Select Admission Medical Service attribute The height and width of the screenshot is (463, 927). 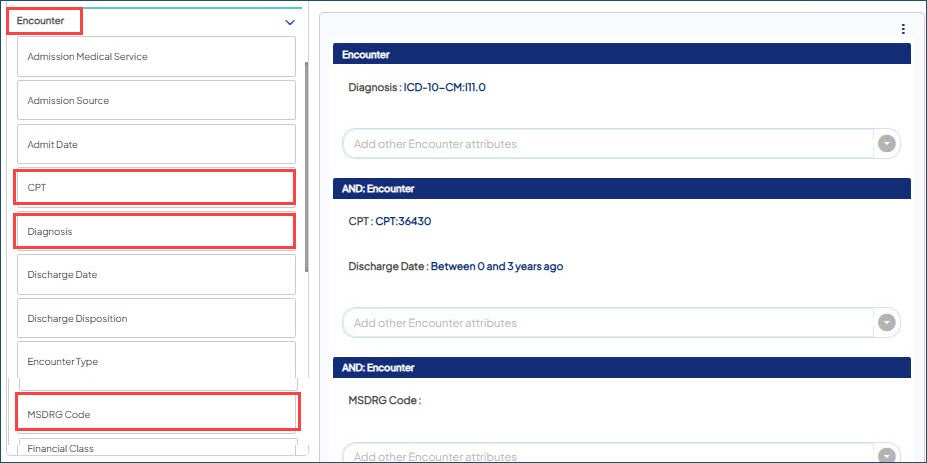coord(156,57)
